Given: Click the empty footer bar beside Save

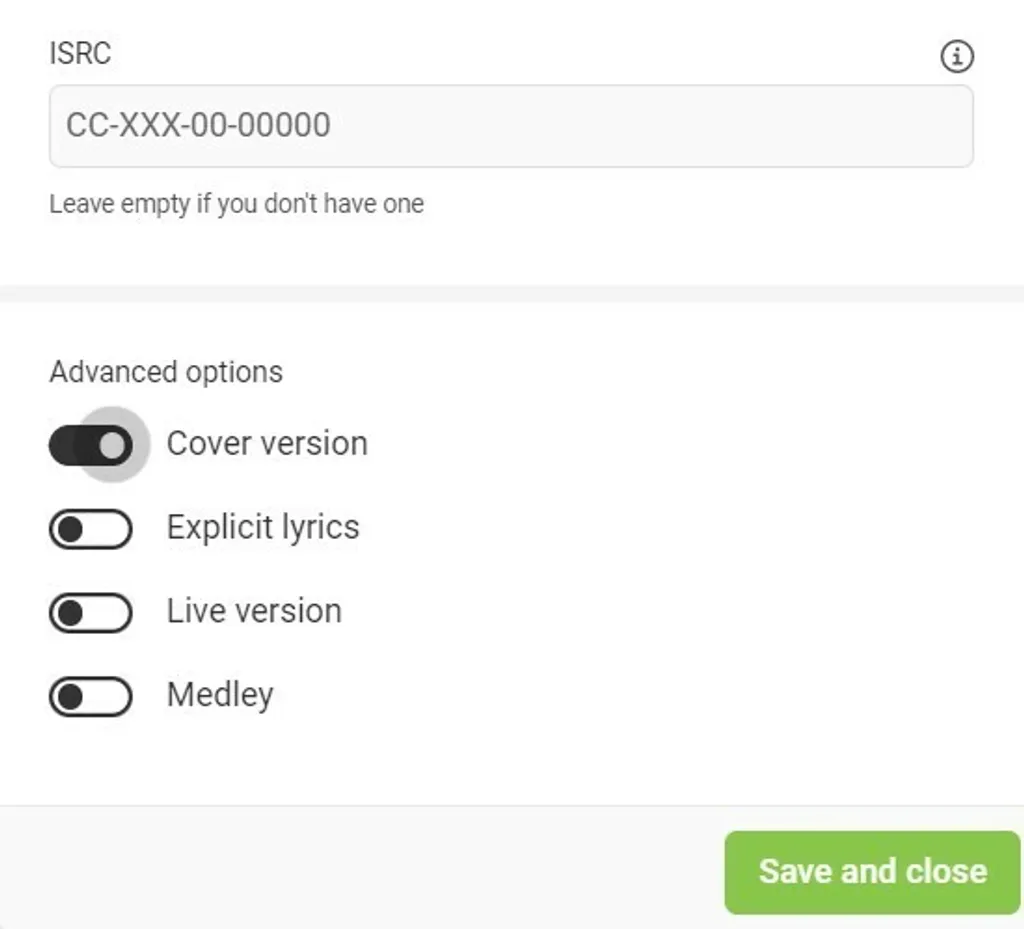Looking at the screenshot, I should [x=360, y=868].
